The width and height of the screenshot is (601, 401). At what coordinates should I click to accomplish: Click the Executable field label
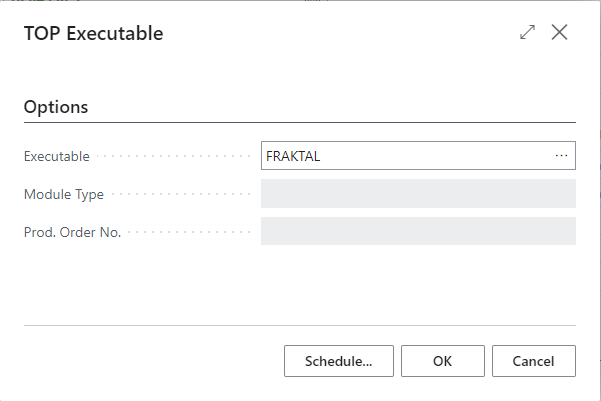click(x=56, y=156)
